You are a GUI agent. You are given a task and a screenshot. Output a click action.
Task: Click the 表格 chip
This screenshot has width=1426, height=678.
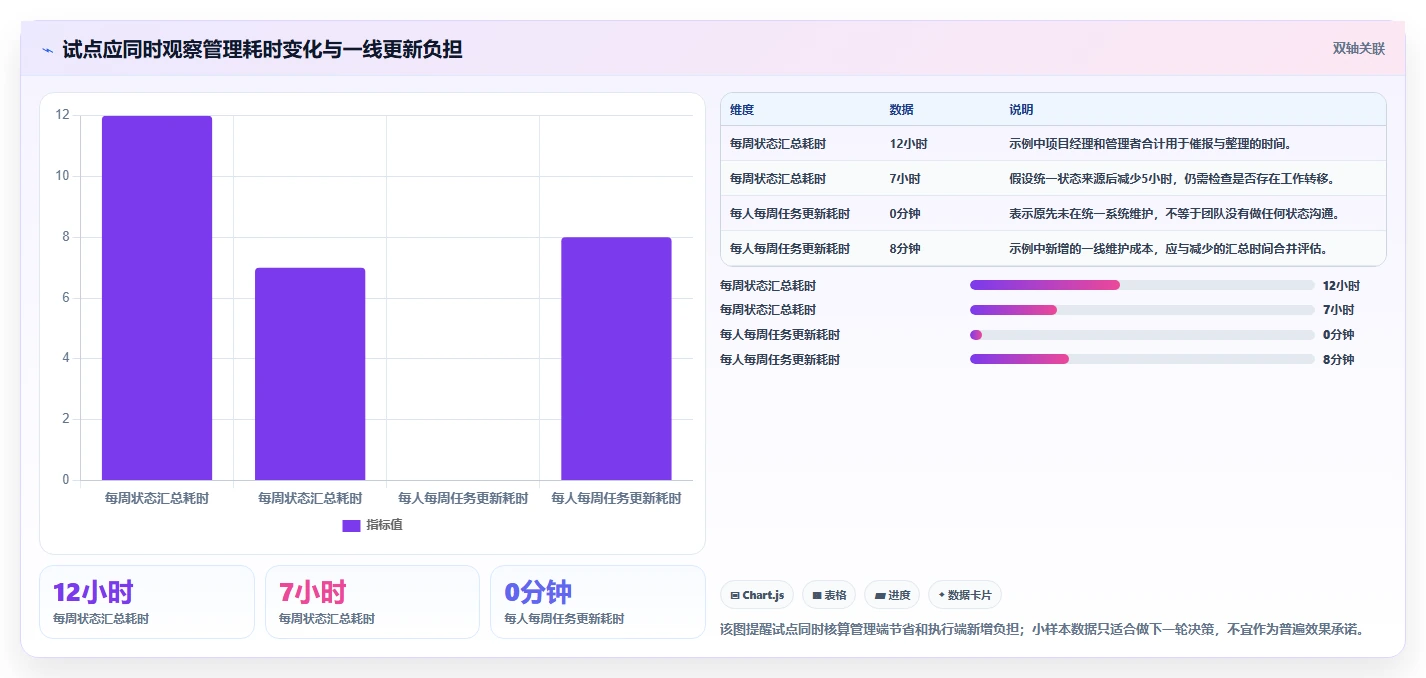(829, 595)
